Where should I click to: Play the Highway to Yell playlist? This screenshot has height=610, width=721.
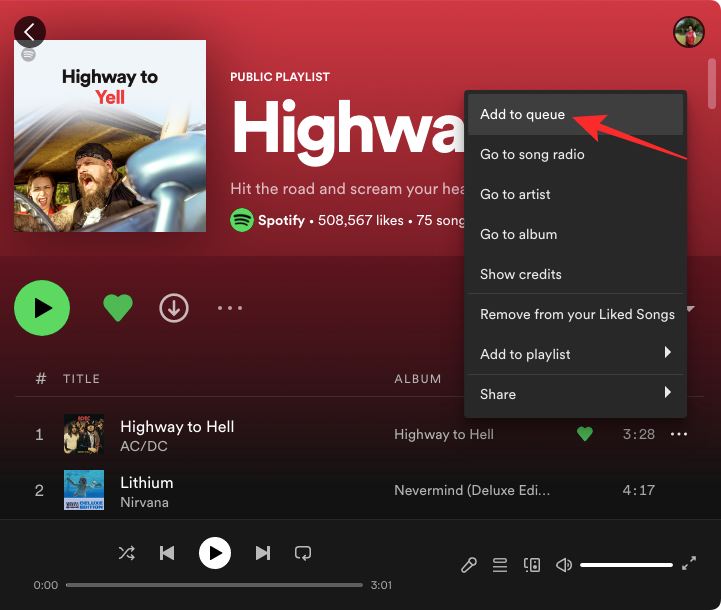click(42, 308)
